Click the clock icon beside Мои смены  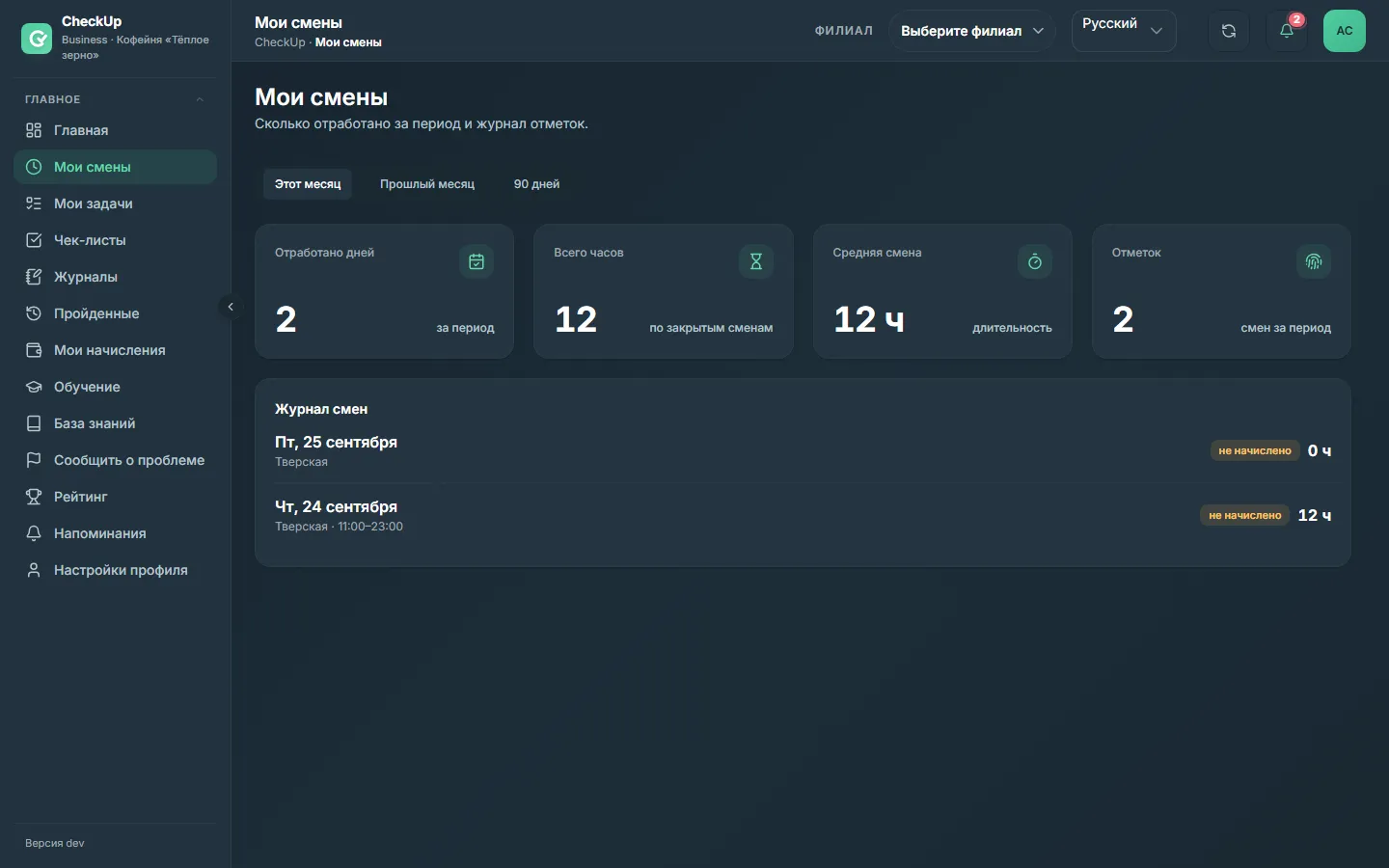34,167
